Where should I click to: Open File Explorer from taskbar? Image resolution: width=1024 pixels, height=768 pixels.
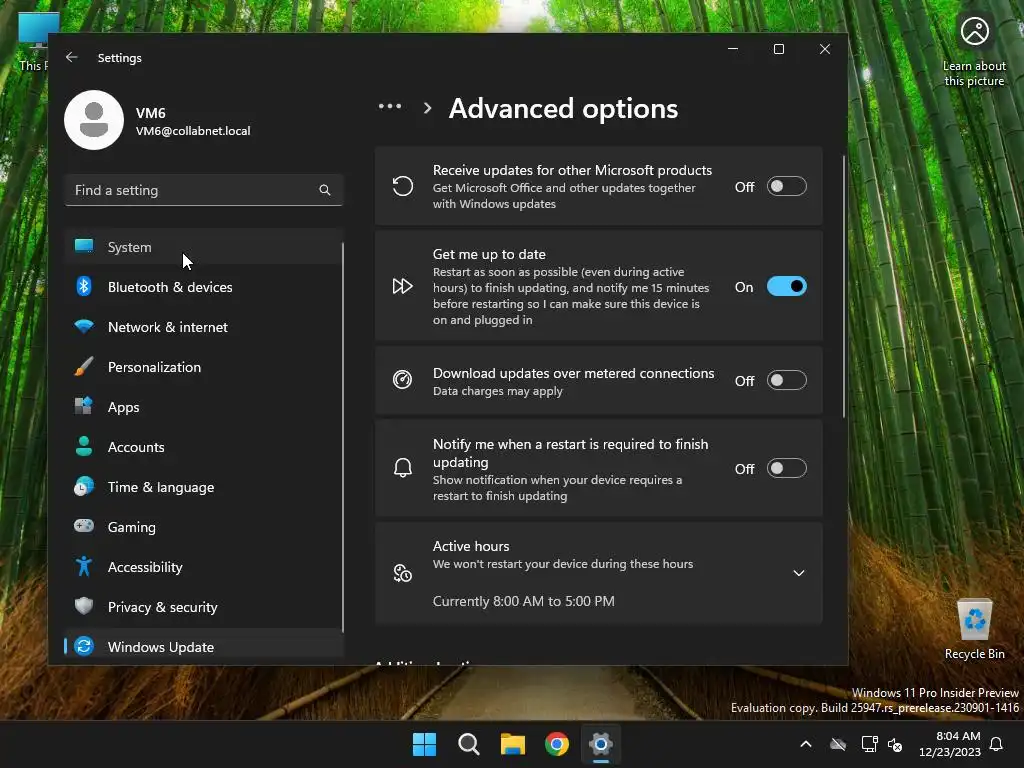(513, 744)
